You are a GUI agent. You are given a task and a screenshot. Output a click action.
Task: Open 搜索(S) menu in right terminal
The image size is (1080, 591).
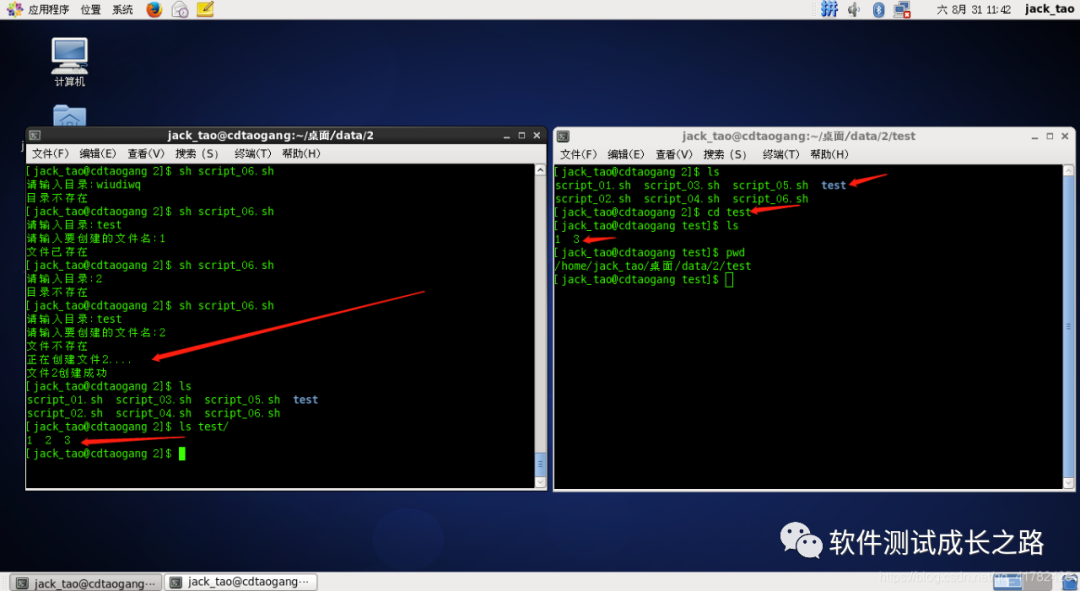[x=725, y=154]
